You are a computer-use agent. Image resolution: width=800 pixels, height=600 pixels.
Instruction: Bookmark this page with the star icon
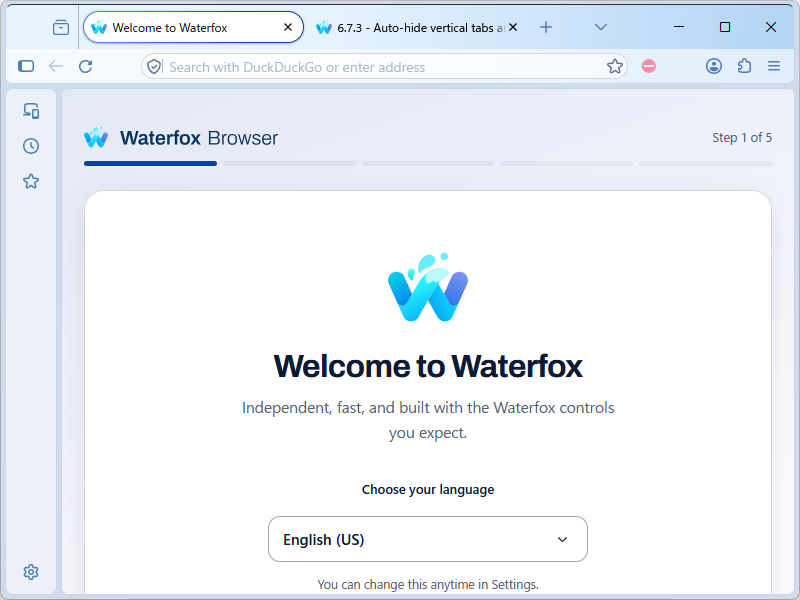click(615, 66)
